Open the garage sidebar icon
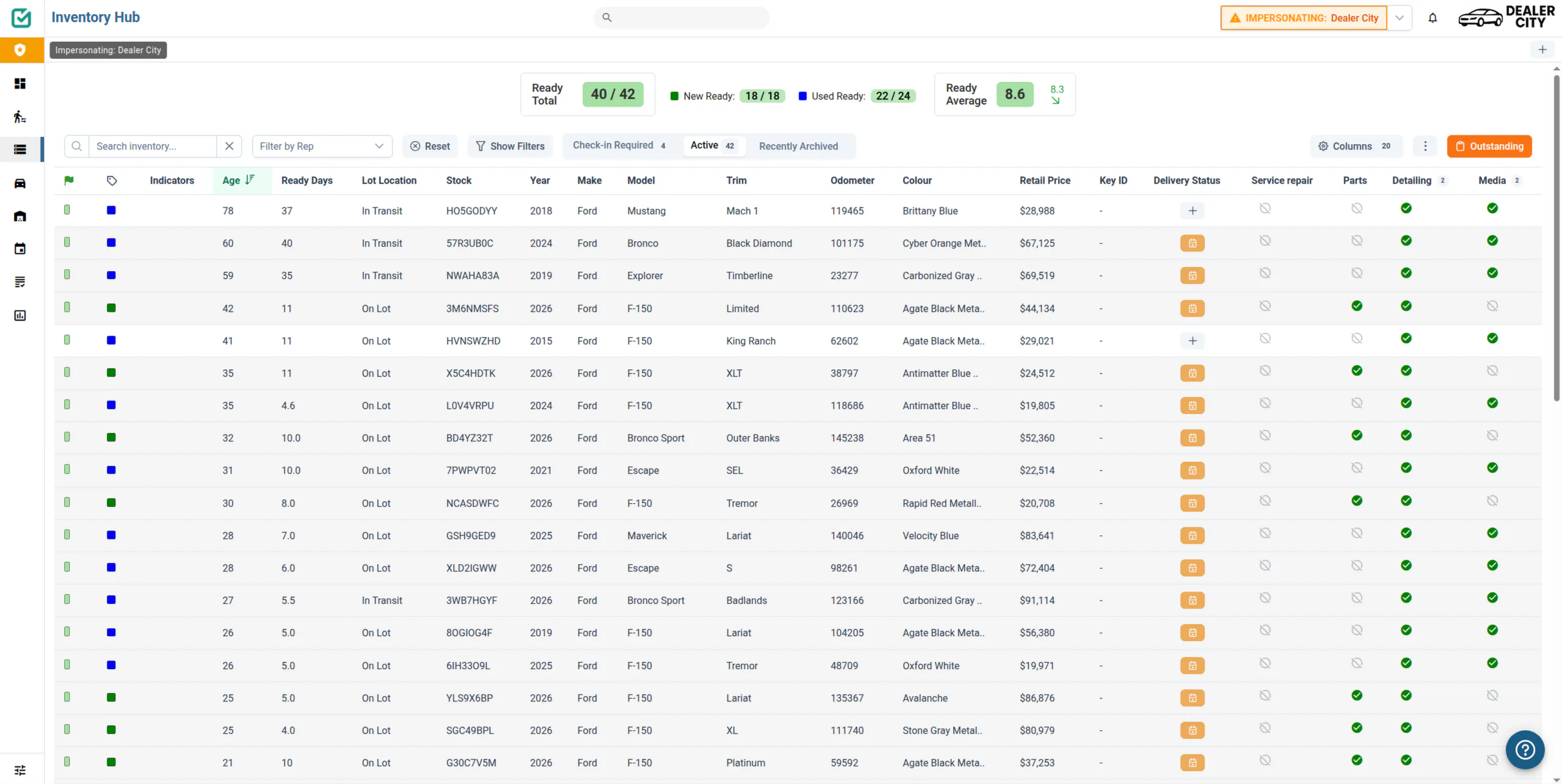 20,216
